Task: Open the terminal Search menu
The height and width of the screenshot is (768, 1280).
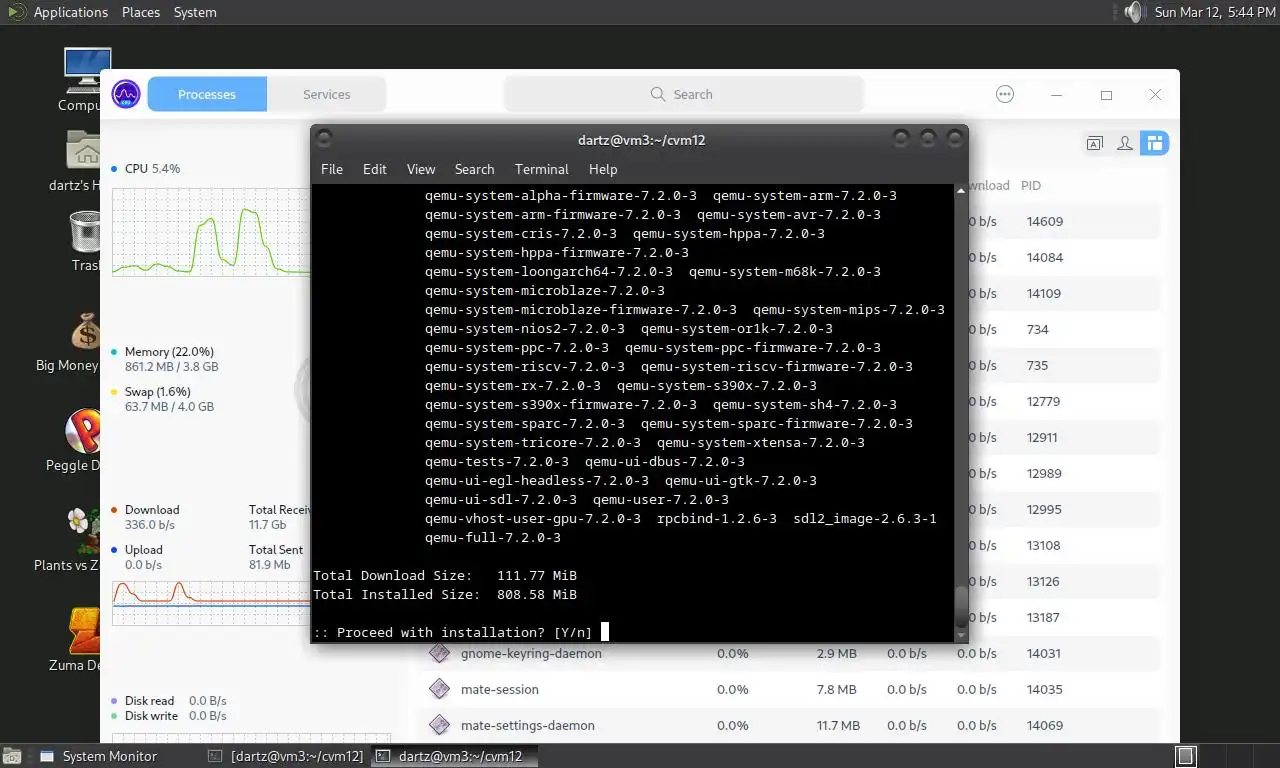Action: [x=474, y=169]
